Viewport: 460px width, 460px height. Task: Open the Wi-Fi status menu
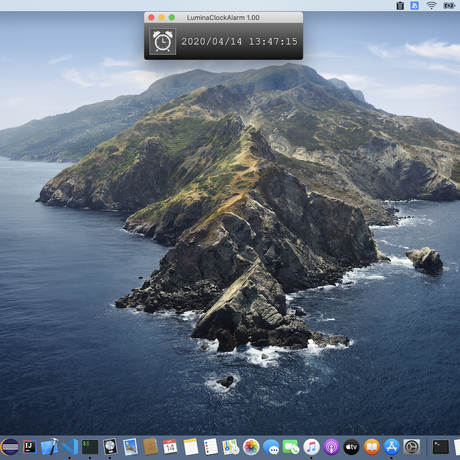(431, 5)
